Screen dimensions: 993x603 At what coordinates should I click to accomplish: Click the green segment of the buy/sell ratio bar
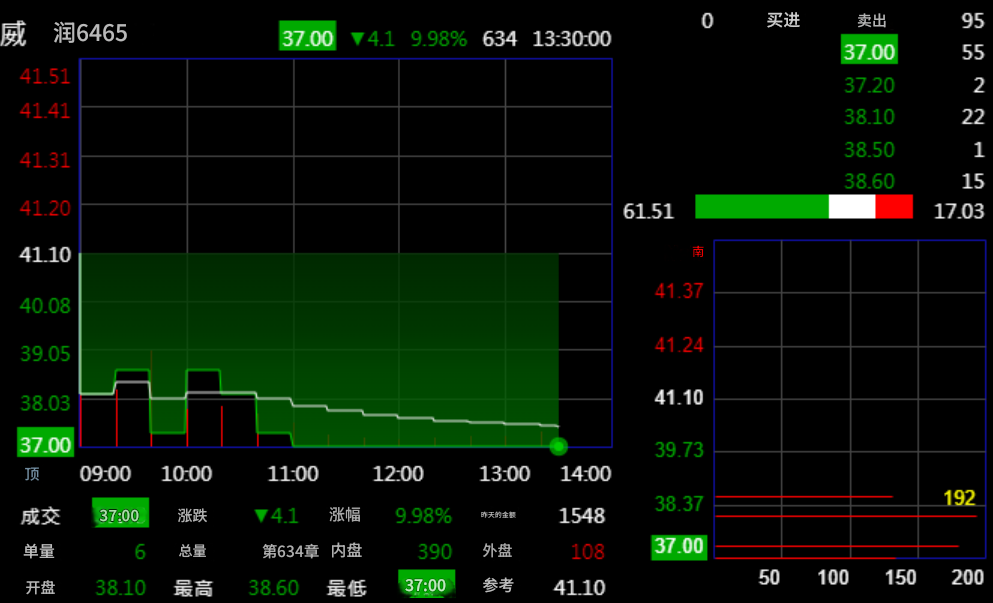pyautogui.click(x=761, y=207)
